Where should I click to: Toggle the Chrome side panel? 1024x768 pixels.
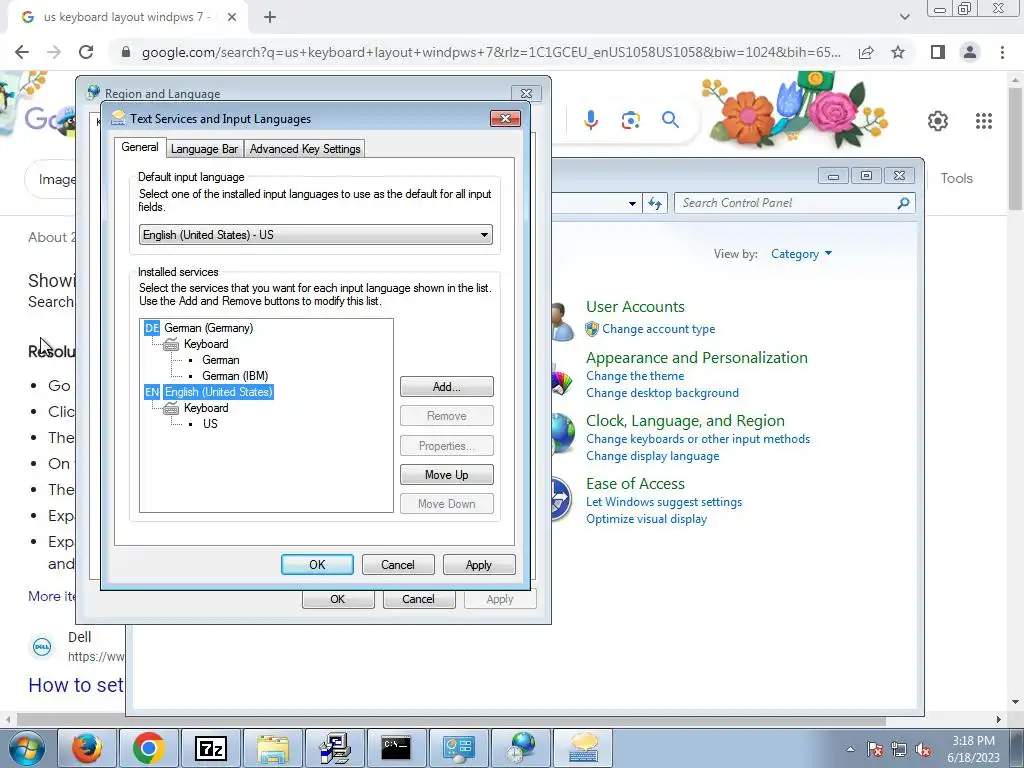click(x=938, y=52)
